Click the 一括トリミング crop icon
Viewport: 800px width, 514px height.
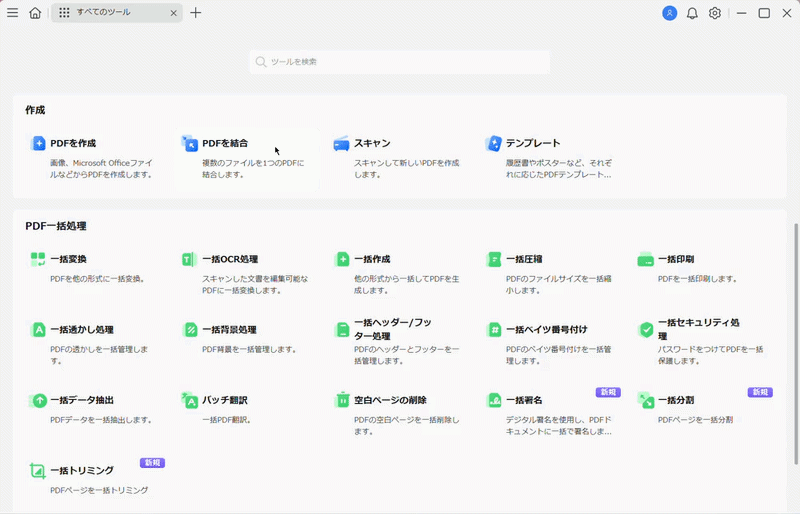coord(37,471)
